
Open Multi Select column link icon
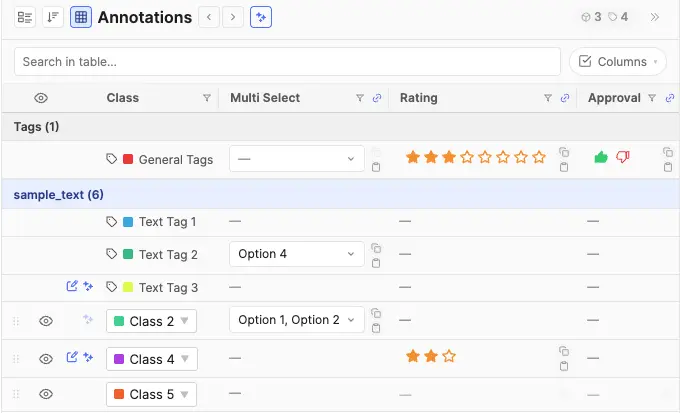tap(377, 98)
